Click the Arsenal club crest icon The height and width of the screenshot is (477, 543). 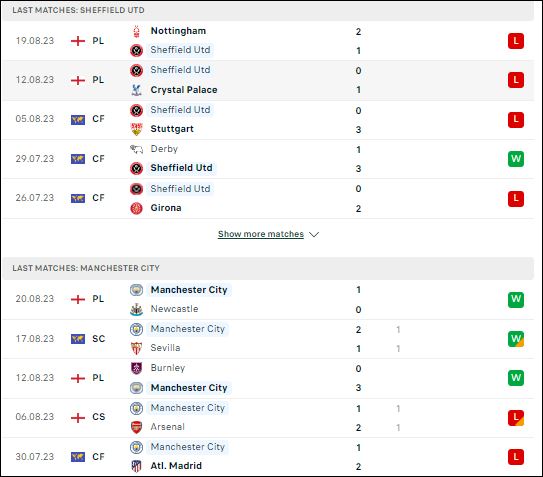[136, 427]
